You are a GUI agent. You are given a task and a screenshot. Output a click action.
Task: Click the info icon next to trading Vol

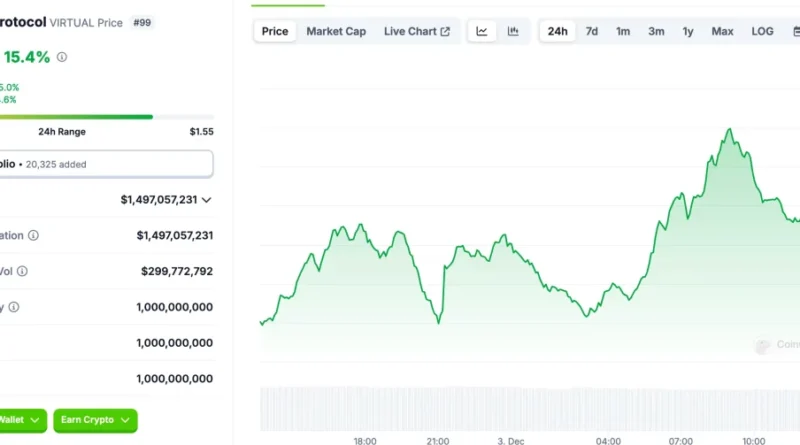22,271
